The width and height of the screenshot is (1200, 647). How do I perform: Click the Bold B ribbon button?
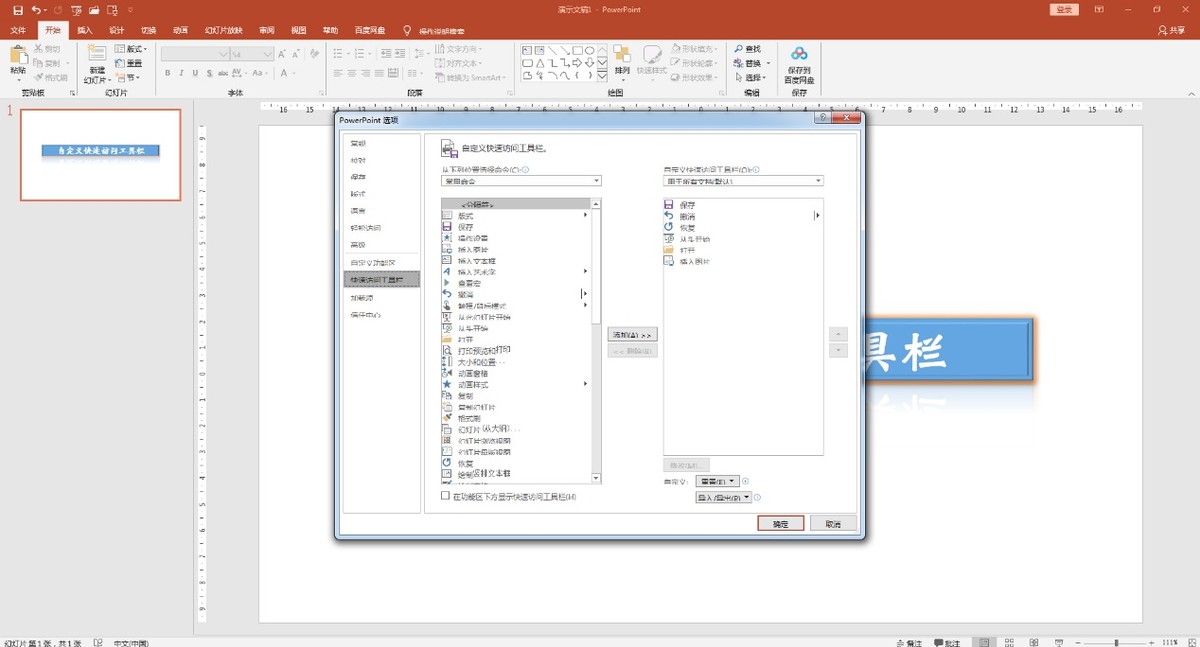(x=168, y=73)
